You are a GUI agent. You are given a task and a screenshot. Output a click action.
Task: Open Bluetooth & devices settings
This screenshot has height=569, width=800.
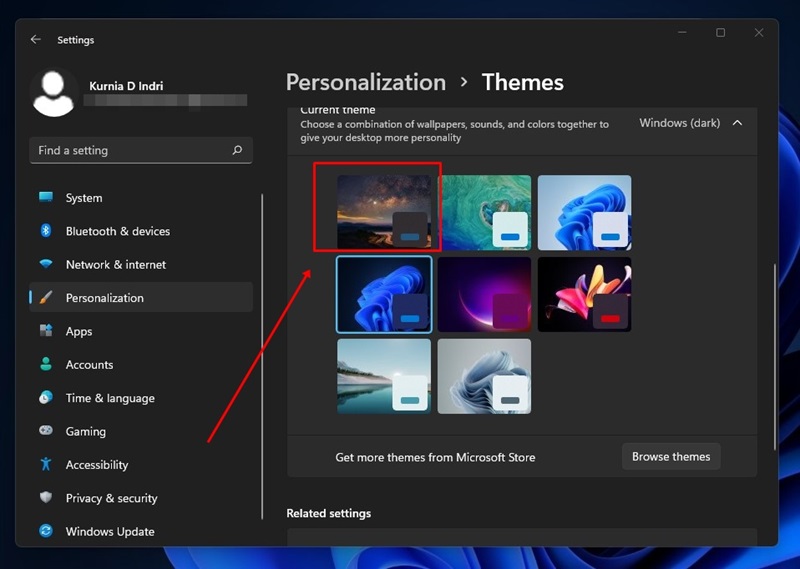pos(141,231)
